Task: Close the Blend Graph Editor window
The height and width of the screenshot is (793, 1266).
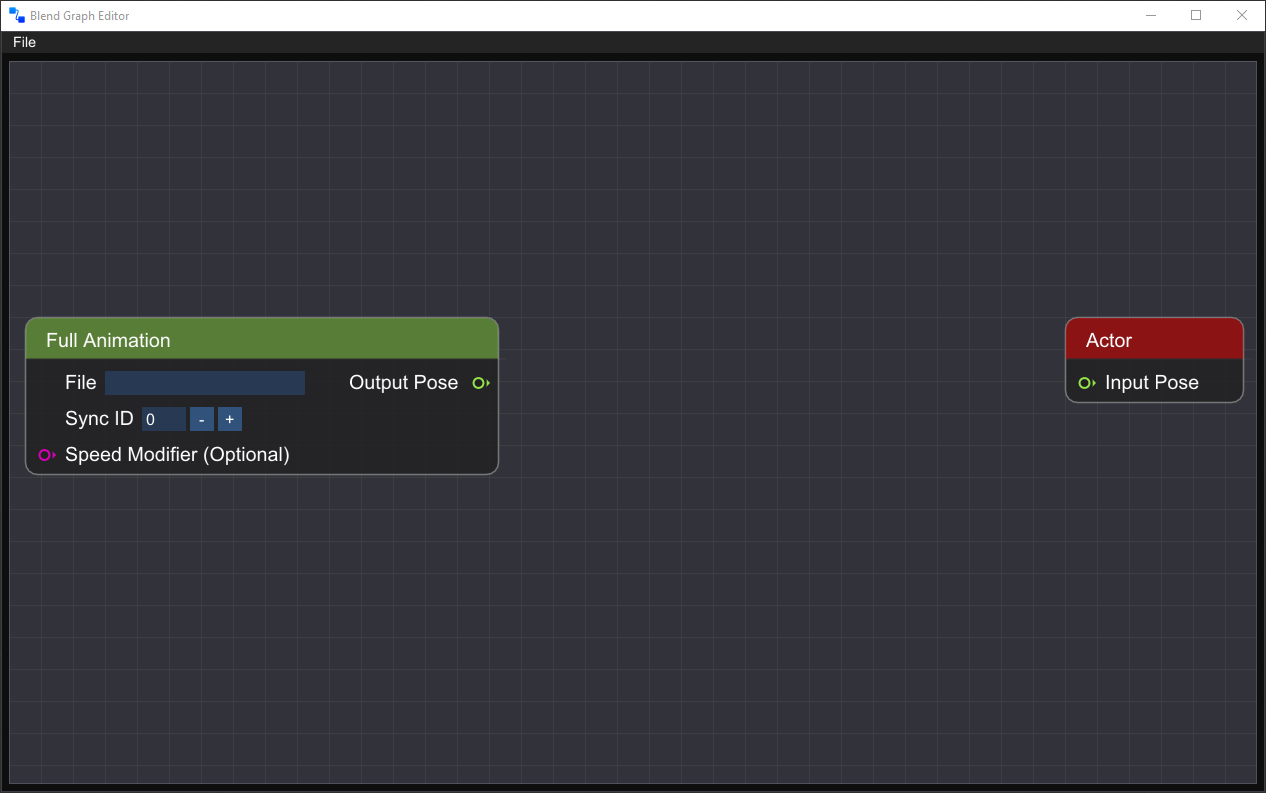Action: click(1242, 15)
